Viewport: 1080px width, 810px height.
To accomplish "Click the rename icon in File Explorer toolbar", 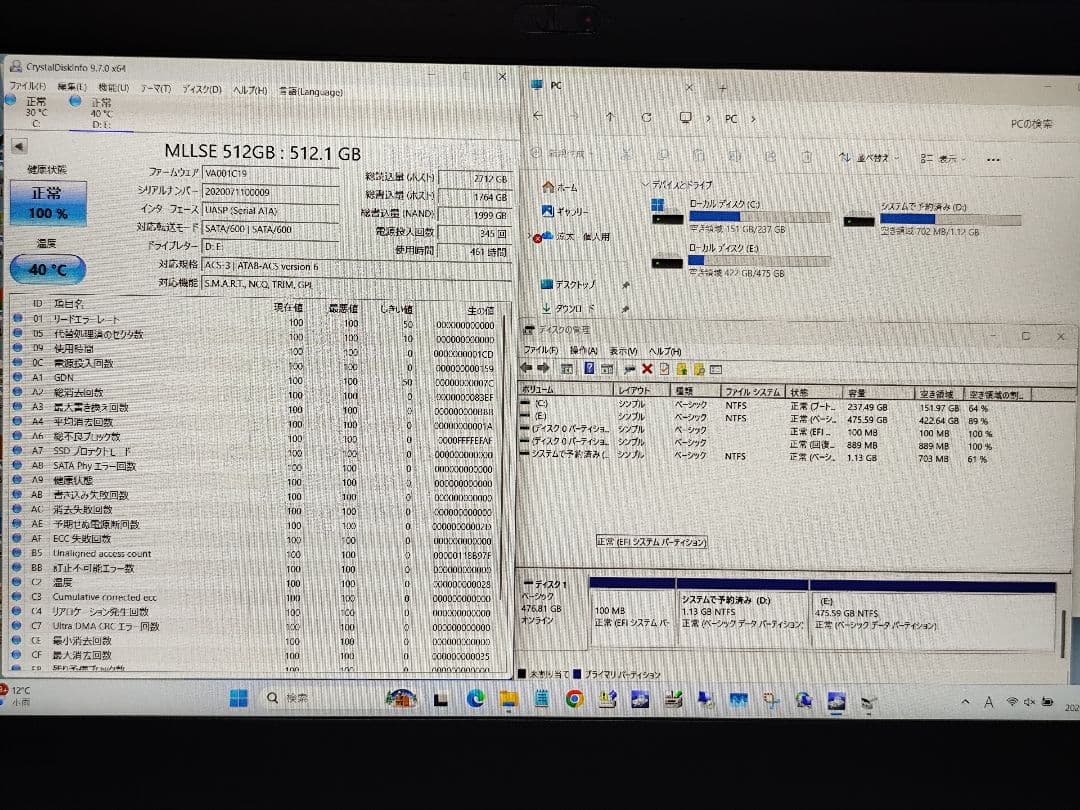I will [733, 158].
